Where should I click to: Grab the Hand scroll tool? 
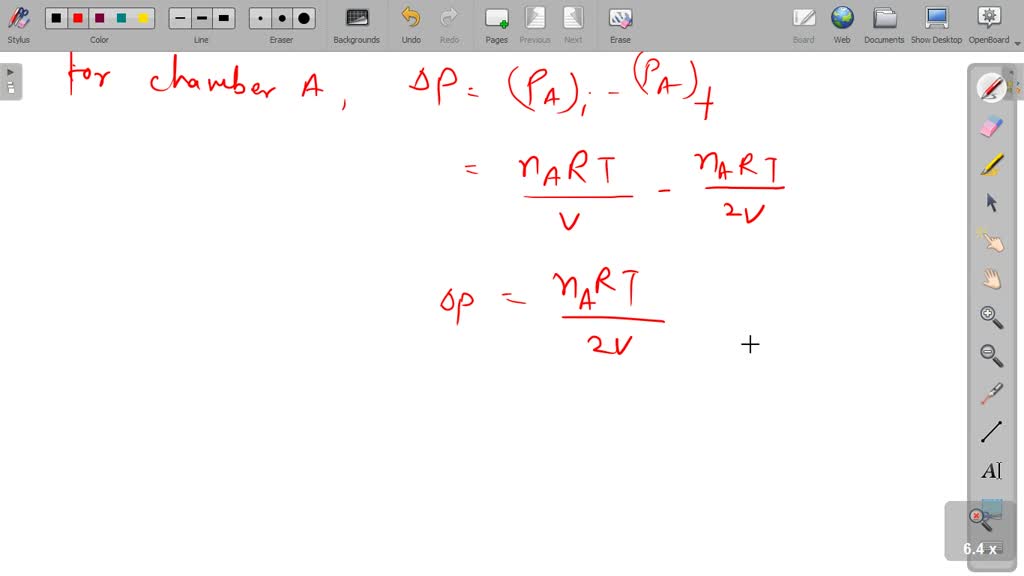990,278
